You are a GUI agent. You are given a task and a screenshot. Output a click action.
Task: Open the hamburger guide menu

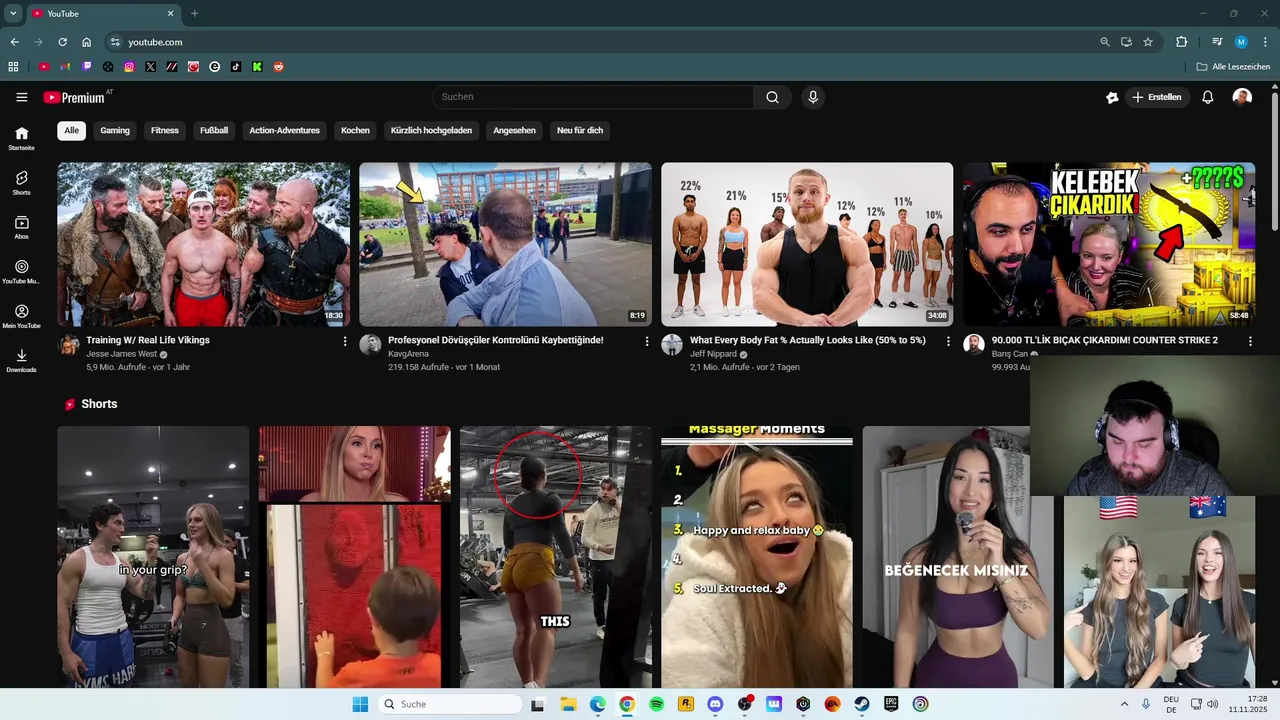tap(21, 97)
